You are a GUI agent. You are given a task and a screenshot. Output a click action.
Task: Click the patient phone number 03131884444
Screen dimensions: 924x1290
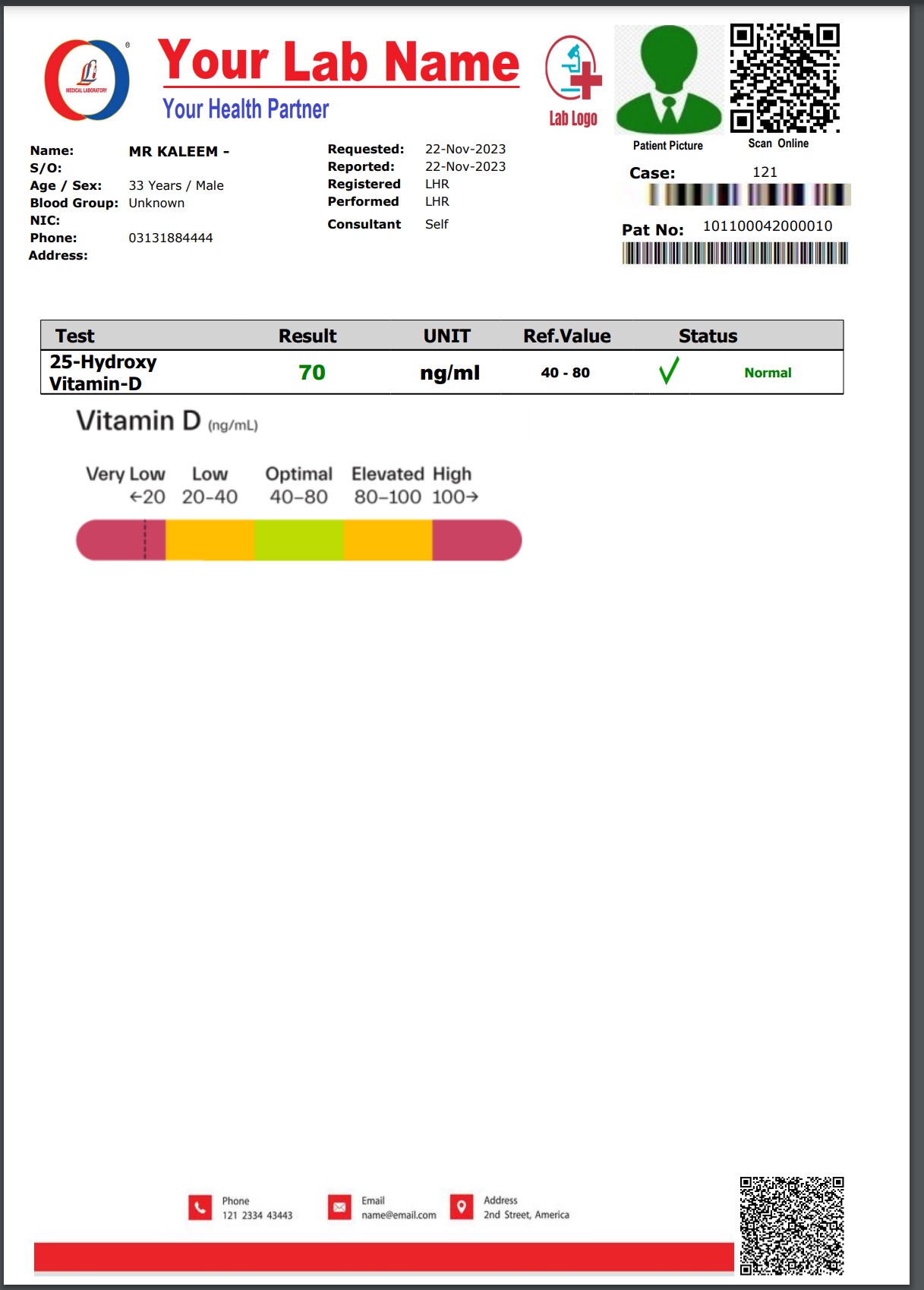[x=171, y=238]
